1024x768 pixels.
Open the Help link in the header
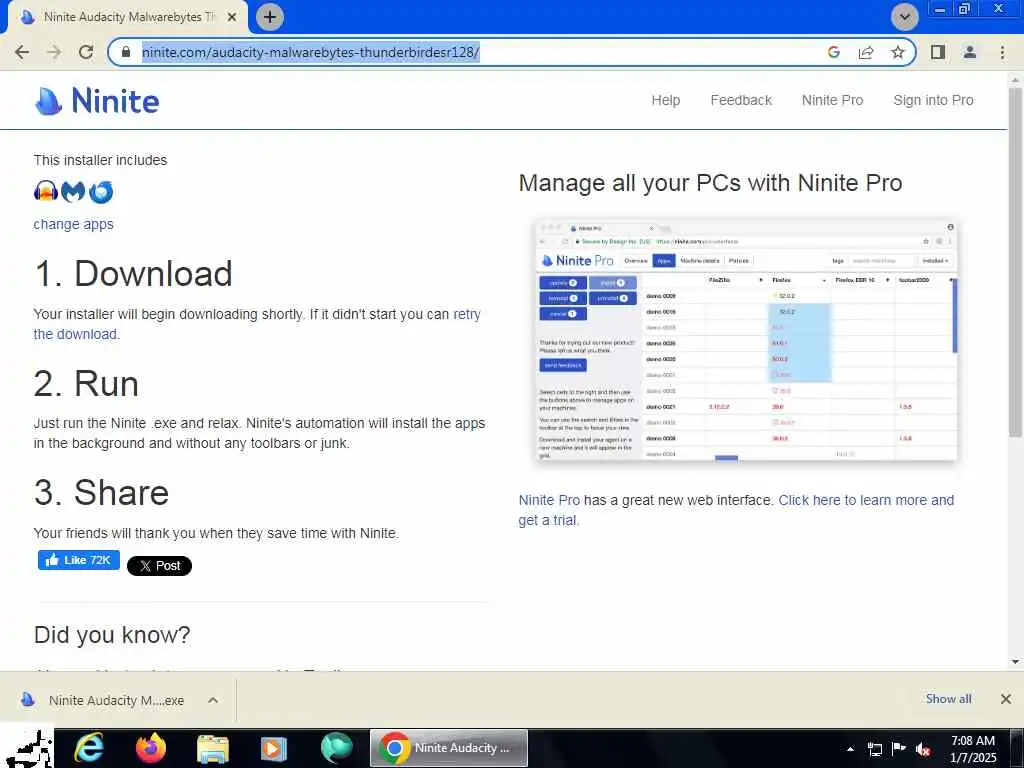(x=665, y=100)
